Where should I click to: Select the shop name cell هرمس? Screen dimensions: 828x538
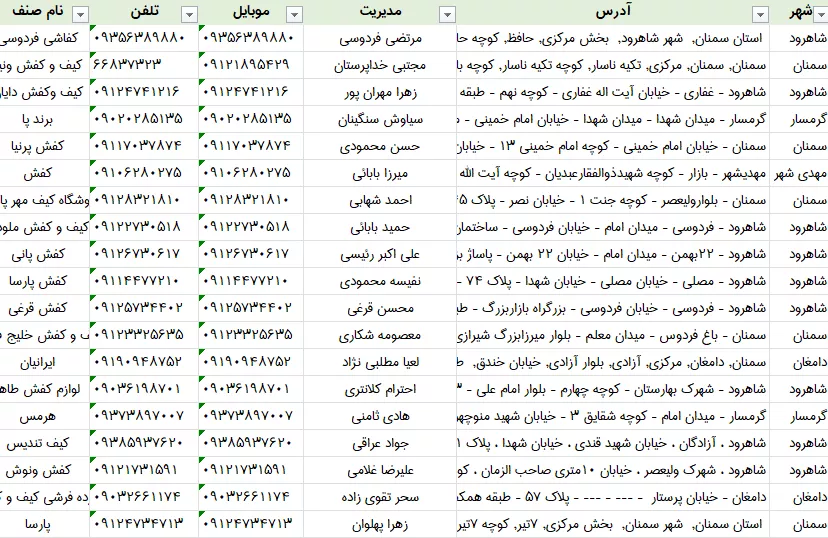click(45, 416)
